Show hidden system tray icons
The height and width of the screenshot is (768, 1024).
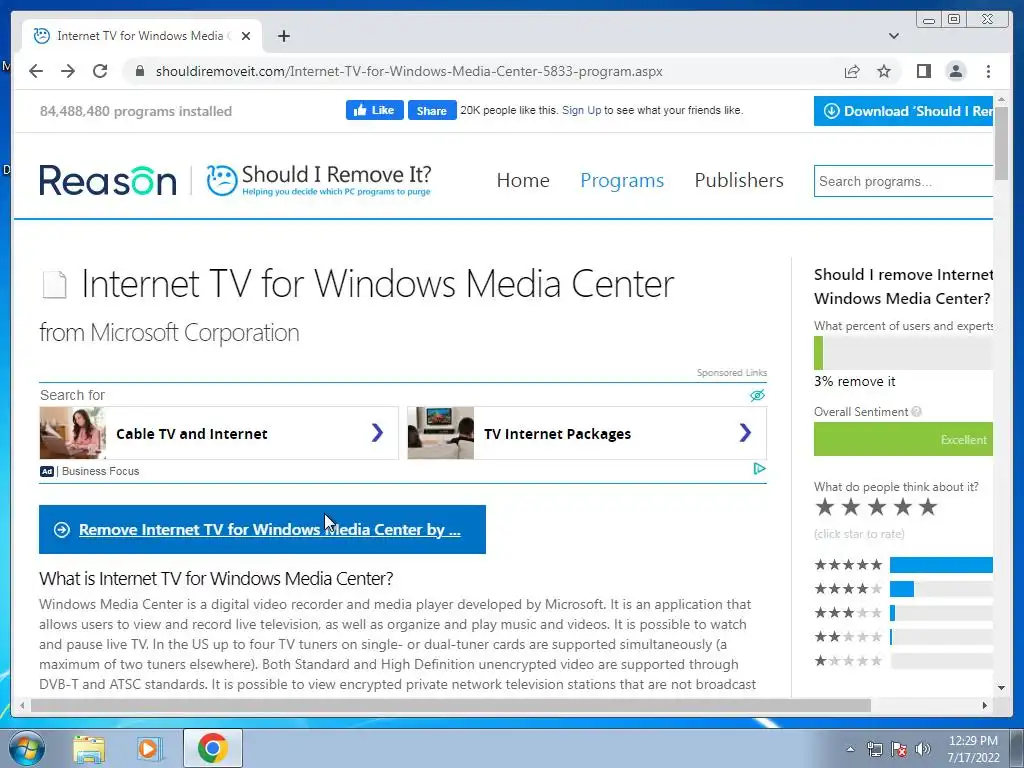[850, 749]
